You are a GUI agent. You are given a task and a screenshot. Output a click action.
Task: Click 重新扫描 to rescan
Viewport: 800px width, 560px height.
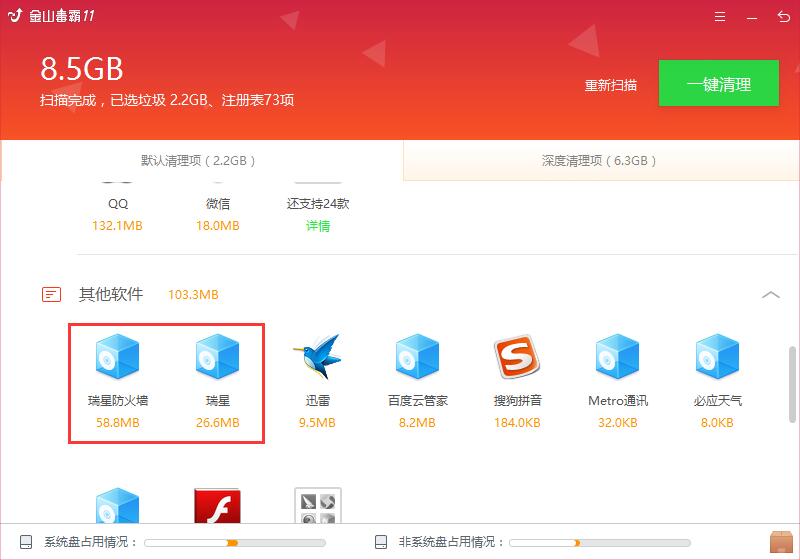tap(611, 85)
